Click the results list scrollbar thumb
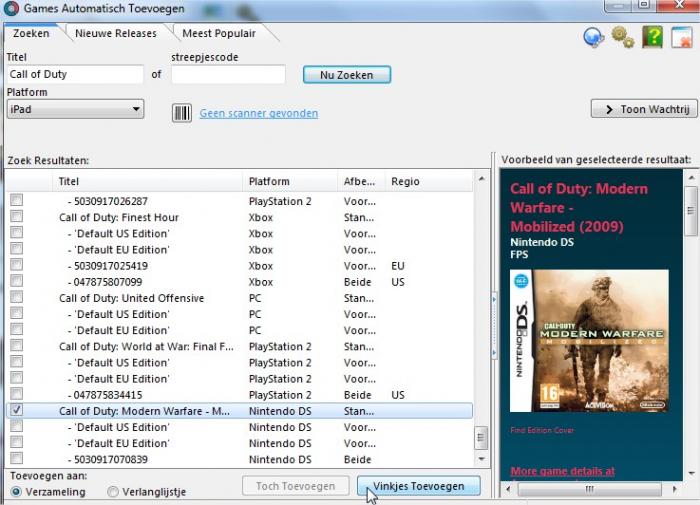Image resolution: width=700 pixels, height=505 pixels. pyautogui.click(x=482, y=438)
